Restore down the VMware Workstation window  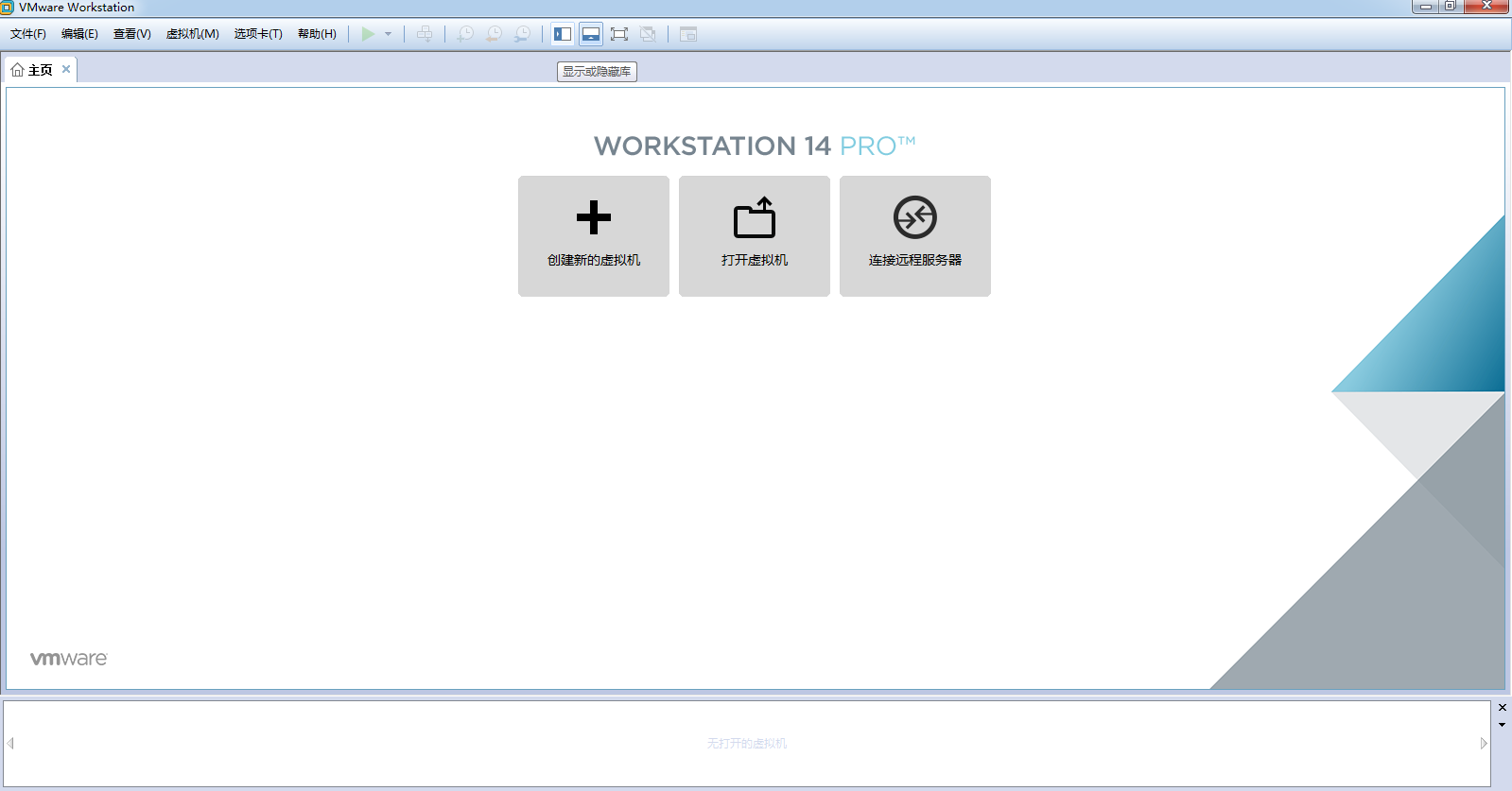[x=1451, y=7]
